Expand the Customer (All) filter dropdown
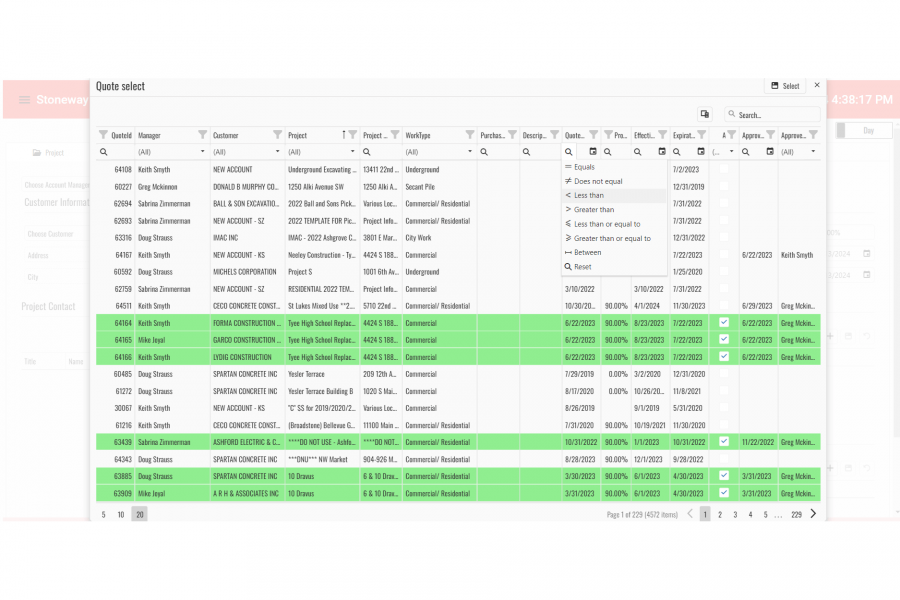This screenshot has width=900, height=600. [277, 152]
